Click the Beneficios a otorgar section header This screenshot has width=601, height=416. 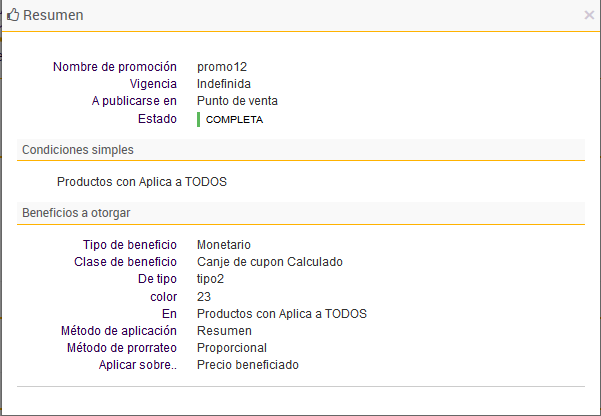pyautogui.click(x=76, y=213)
